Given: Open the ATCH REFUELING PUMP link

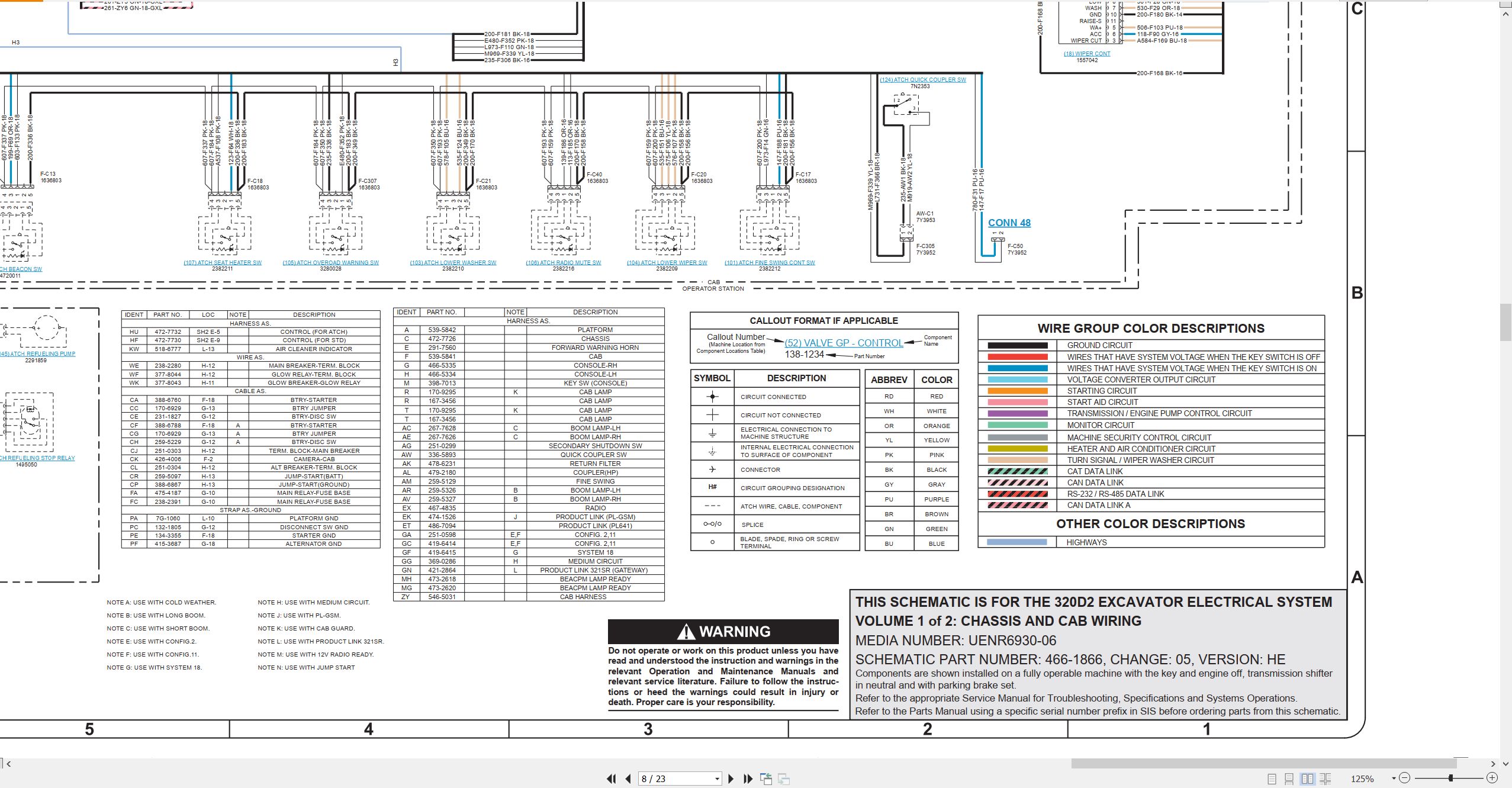Looking at the screenshot, I should pos(37,354).
